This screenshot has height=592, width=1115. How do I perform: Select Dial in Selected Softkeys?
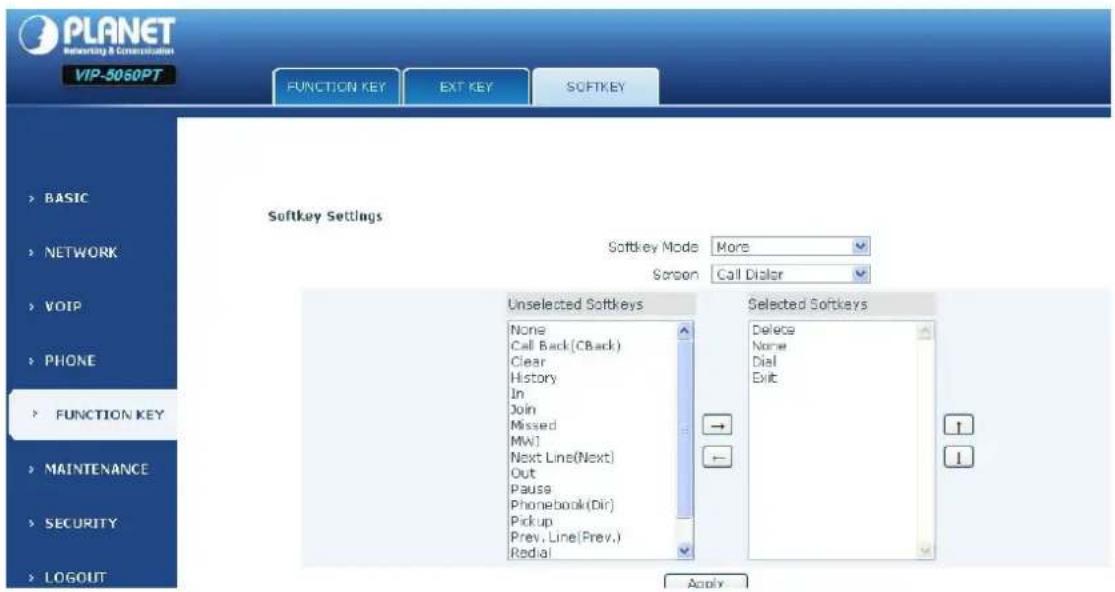coord(764,362)
